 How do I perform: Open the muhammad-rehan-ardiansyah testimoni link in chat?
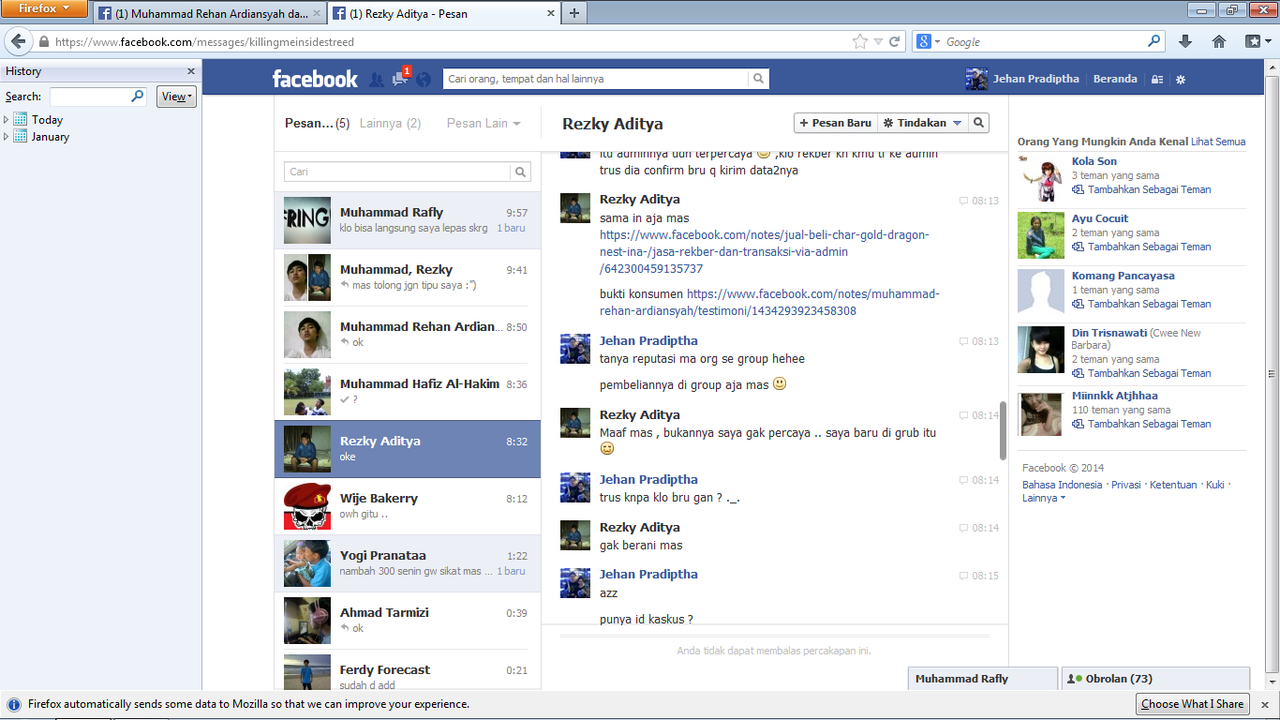tap(770, 303)
